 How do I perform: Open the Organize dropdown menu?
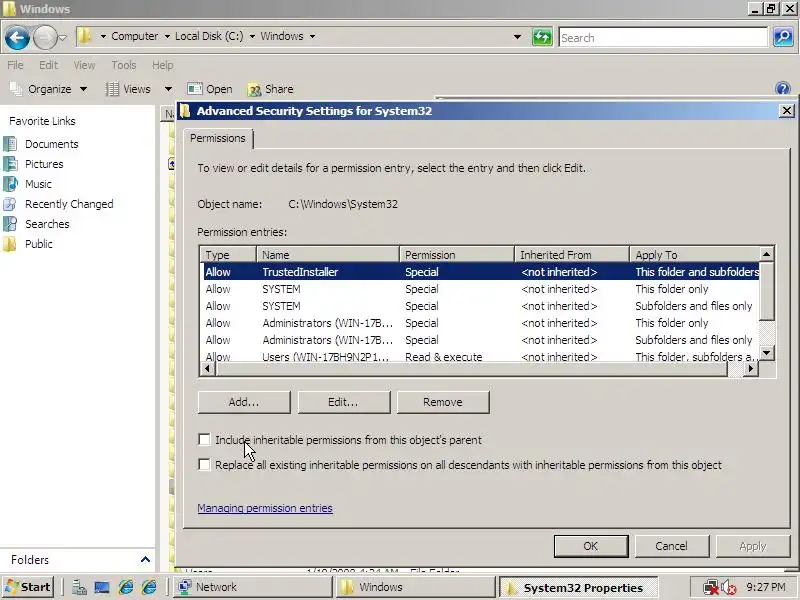pyautogui.click(x=49, y=89)
